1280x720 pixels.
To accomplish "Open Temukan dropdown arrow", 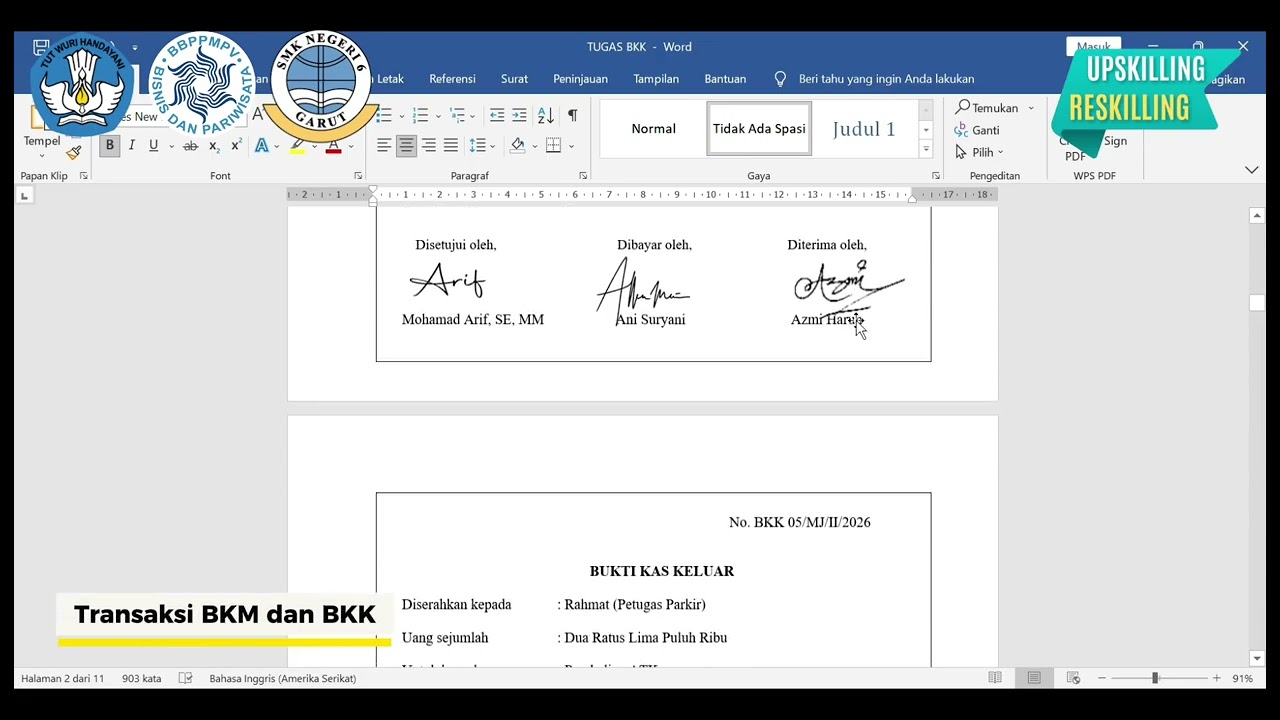I will pos(1031,108).
